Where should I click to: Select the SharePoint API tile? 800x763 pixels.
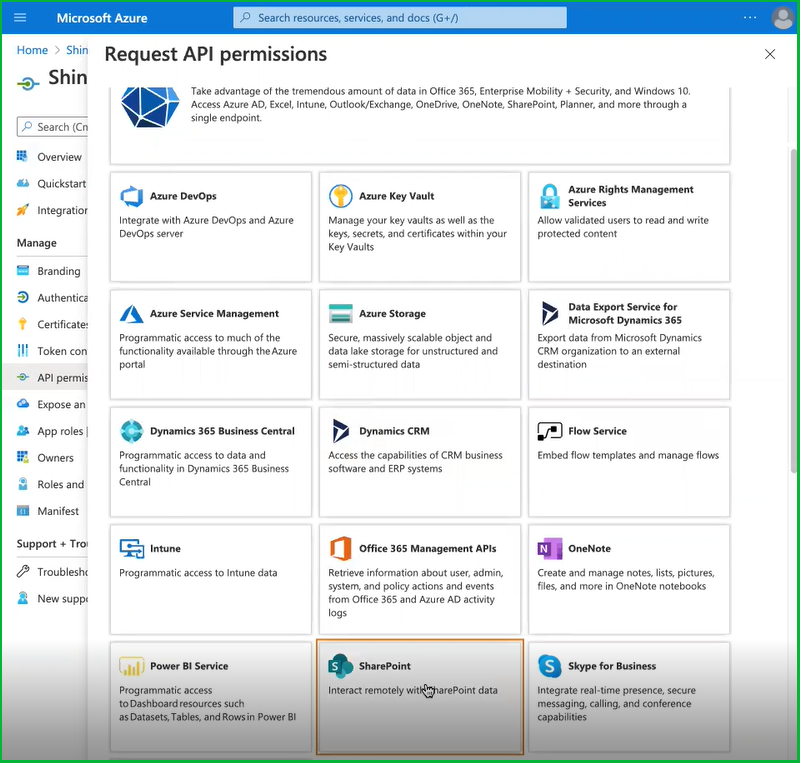pos(419,697)
